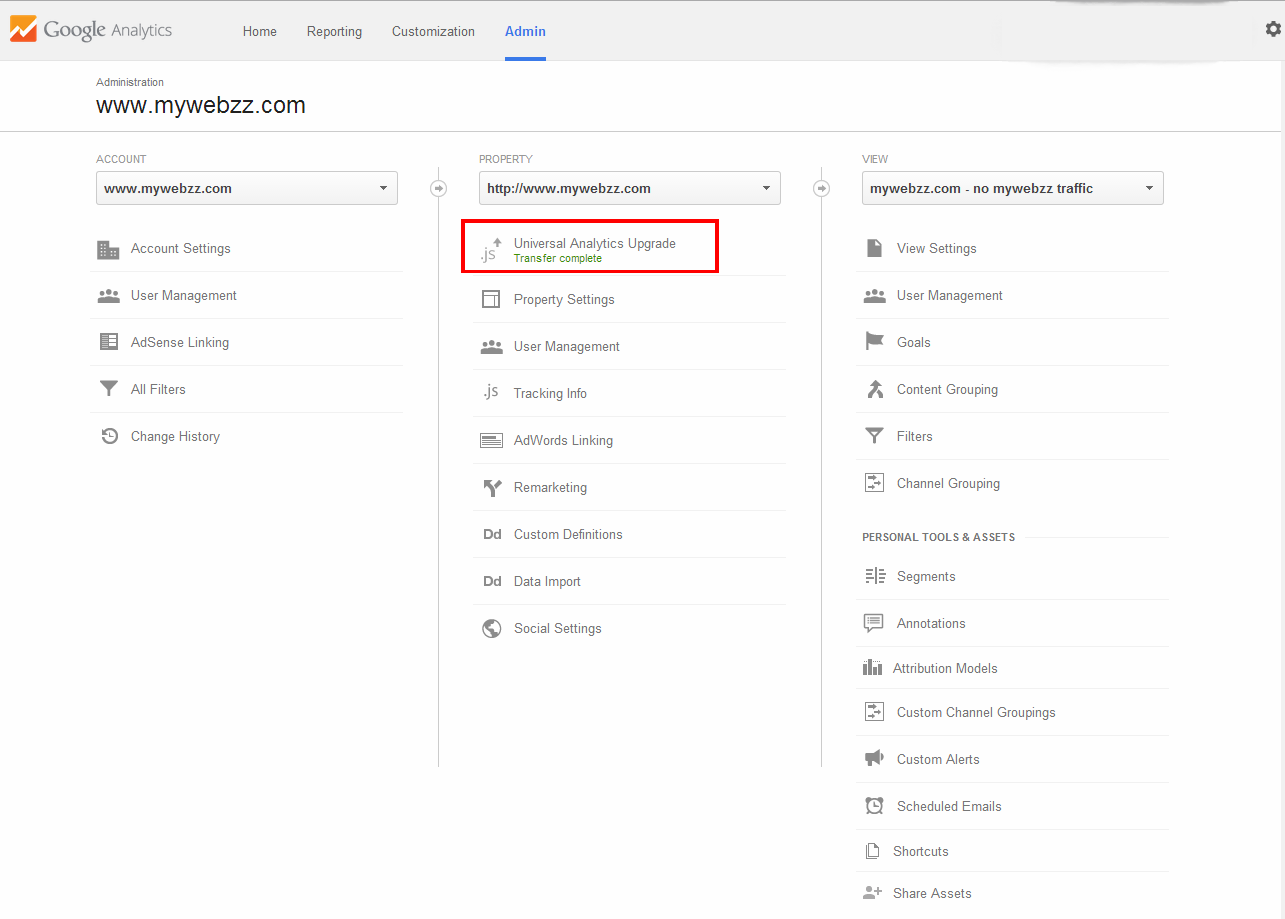The image size is (1285, 919).
Task: Open Account Settings link
Action: 181,248
